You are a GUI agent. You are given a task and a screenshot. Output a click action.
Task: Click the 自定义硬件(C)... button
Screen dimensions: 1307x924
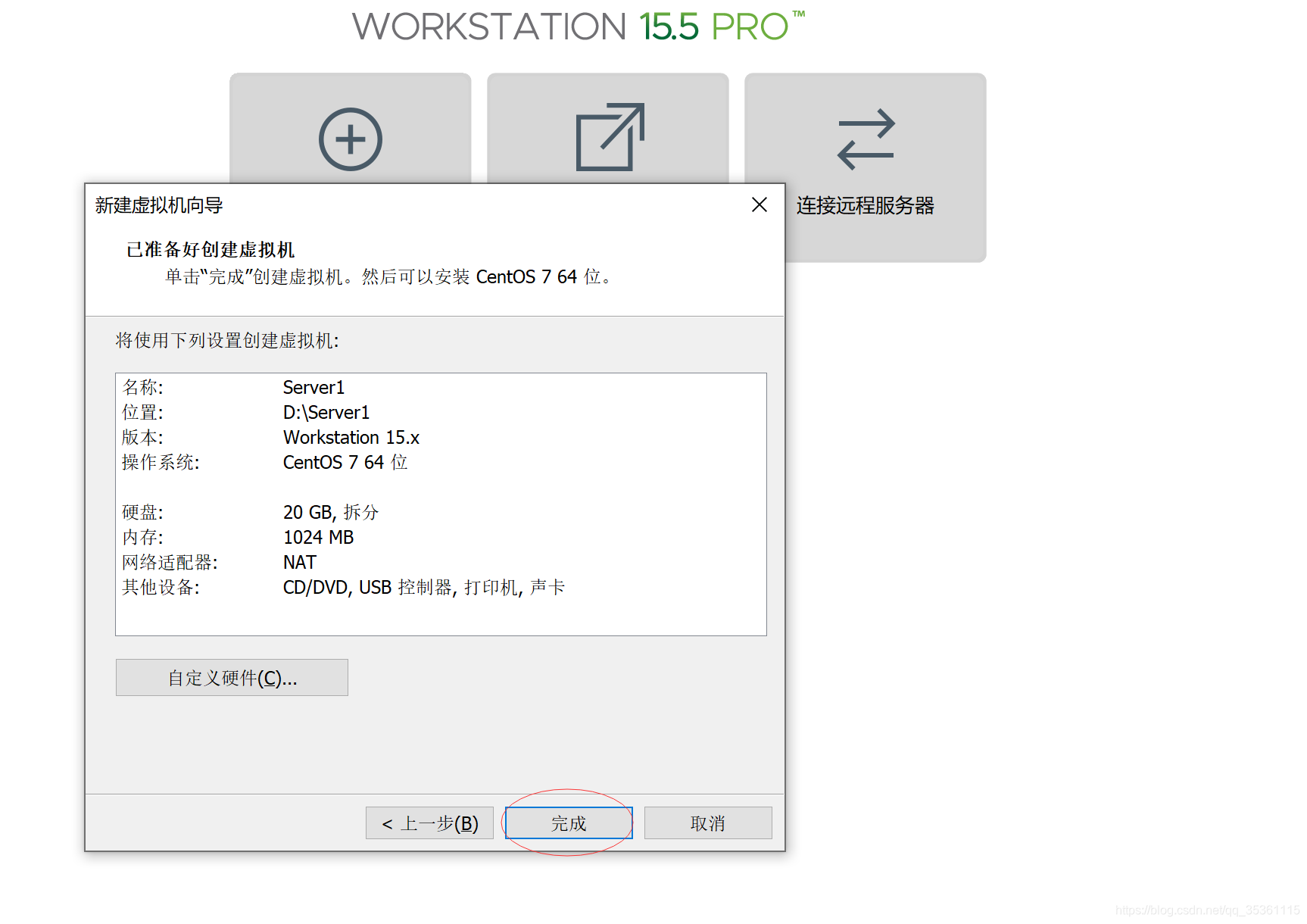[x=232, y=677]
